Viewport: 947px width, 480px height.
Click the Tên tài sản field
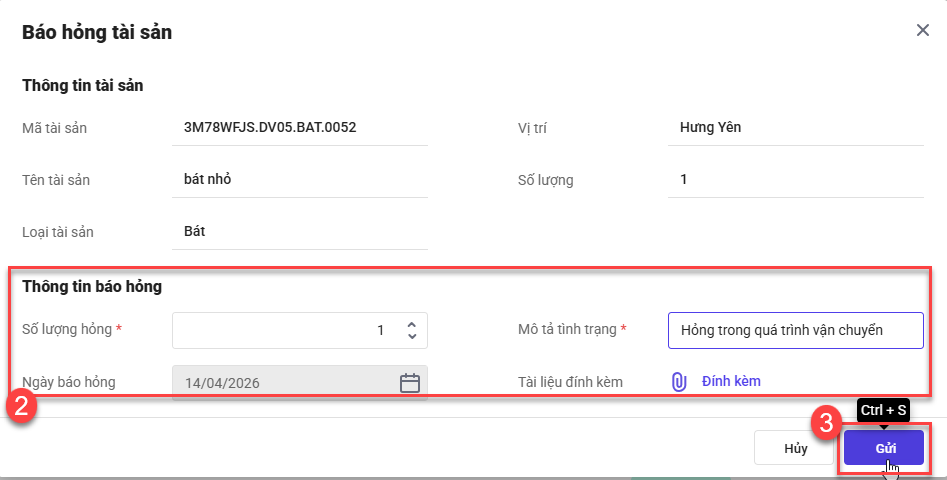pos(299,180)
